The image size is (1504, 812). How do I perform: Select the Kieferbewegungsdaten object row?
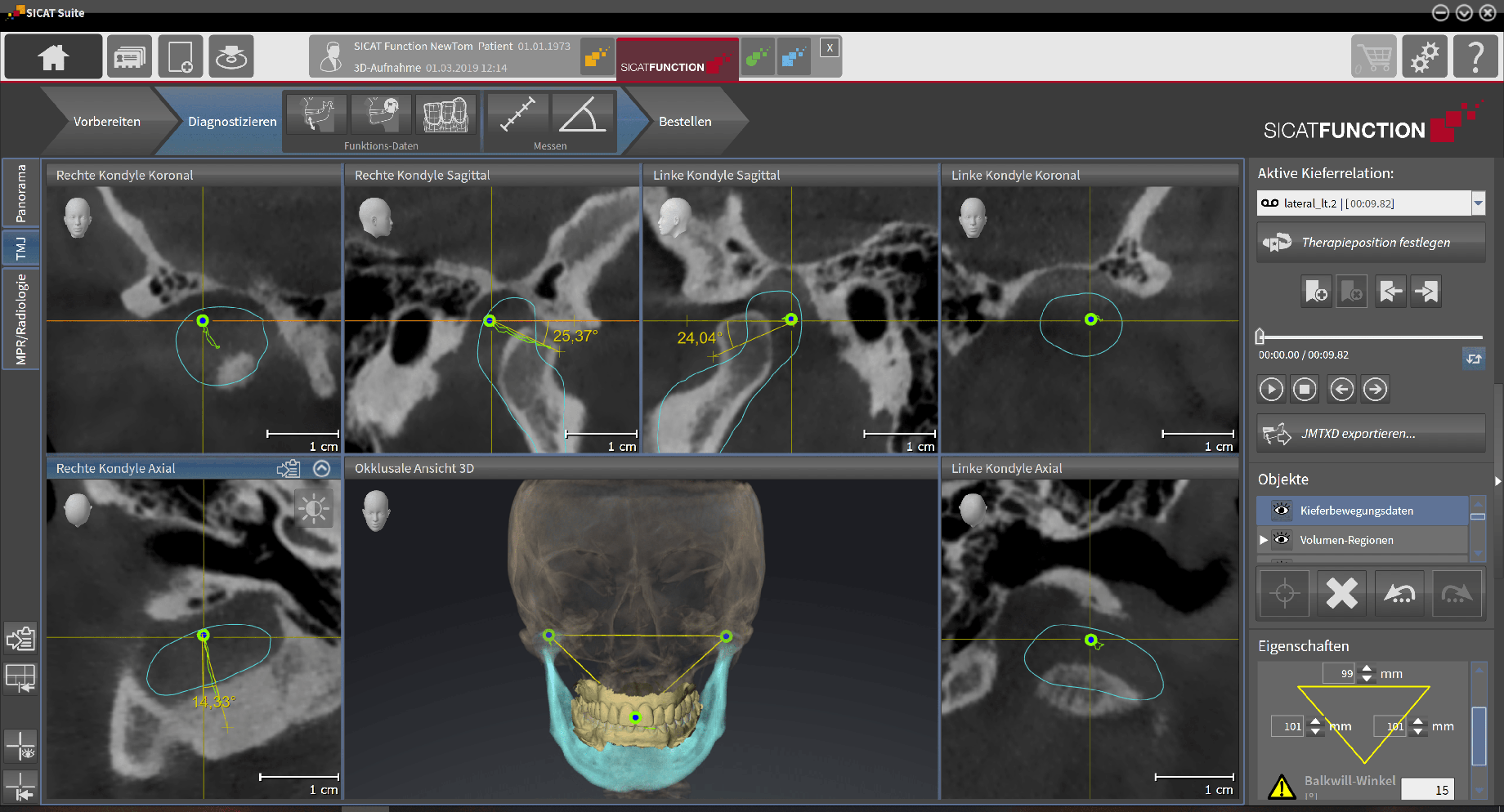pyautogui.click(x=1363, y=511)
